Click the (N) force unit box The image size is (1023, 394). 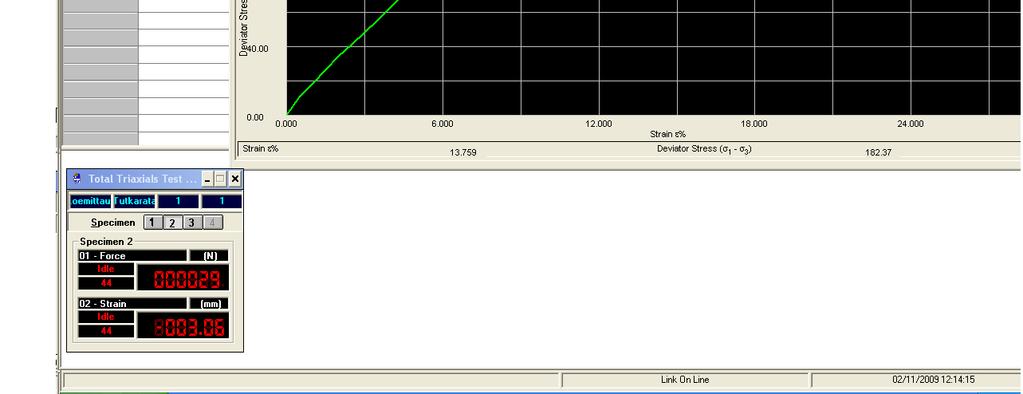click(x=209, y=256)
